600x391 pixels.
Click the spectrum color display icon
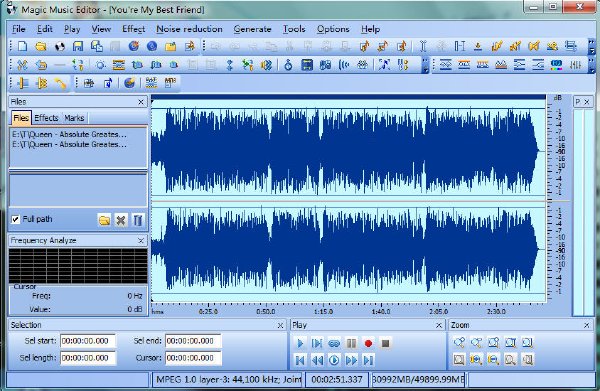coord(556,65)
